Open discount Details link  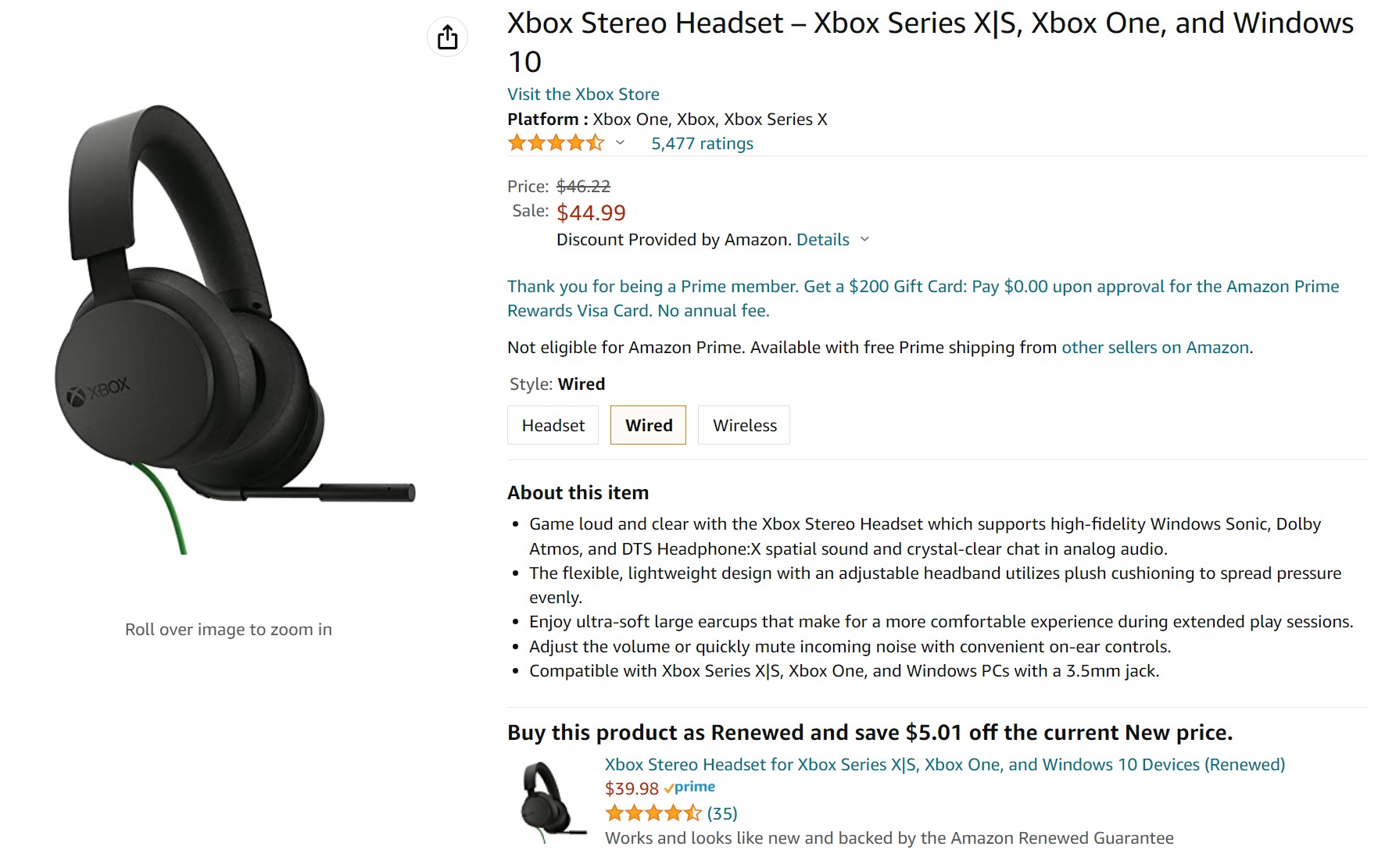click(822, 240)
